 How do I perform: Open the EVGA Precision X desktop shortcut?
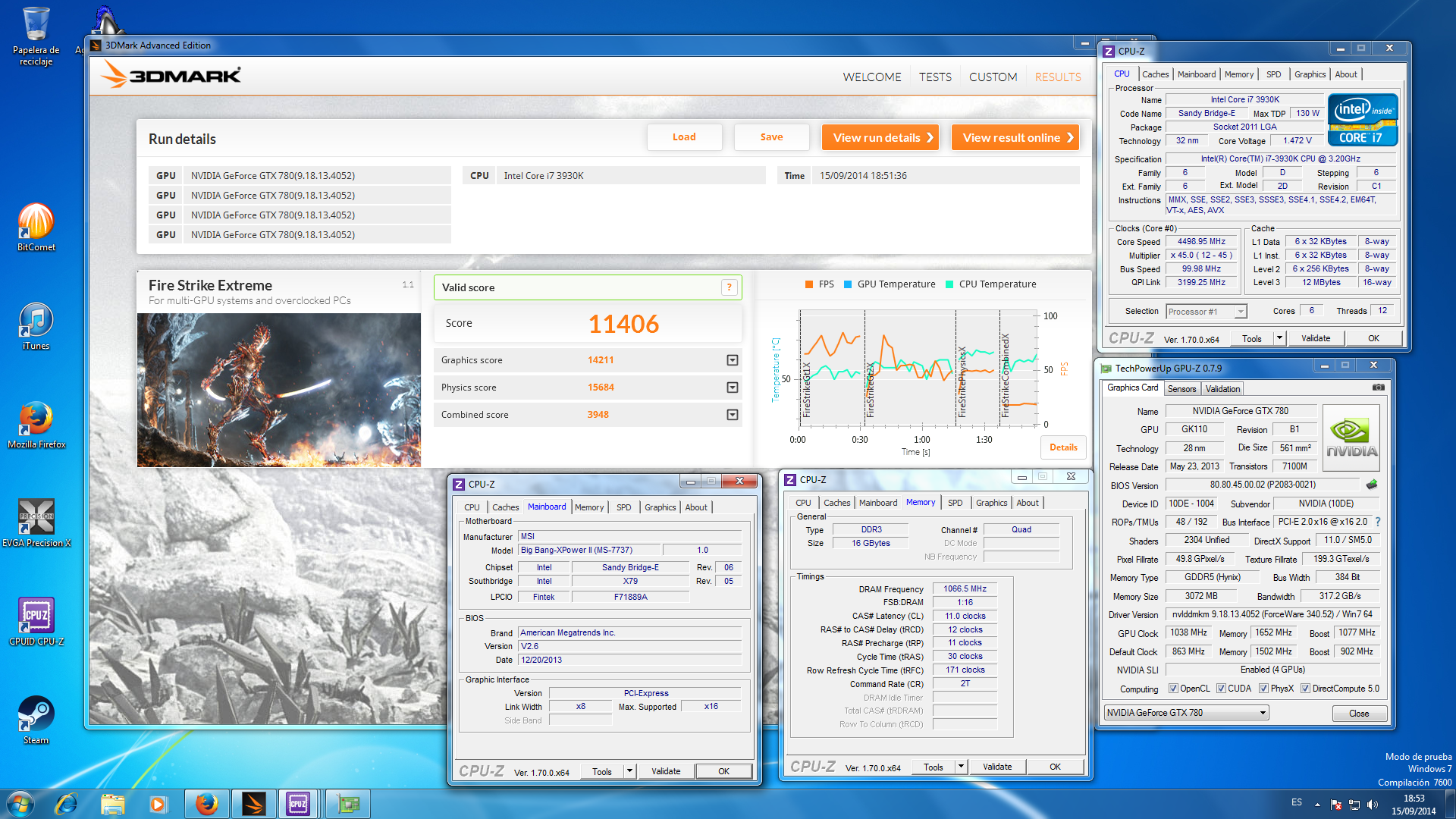[x=36, y=523]
